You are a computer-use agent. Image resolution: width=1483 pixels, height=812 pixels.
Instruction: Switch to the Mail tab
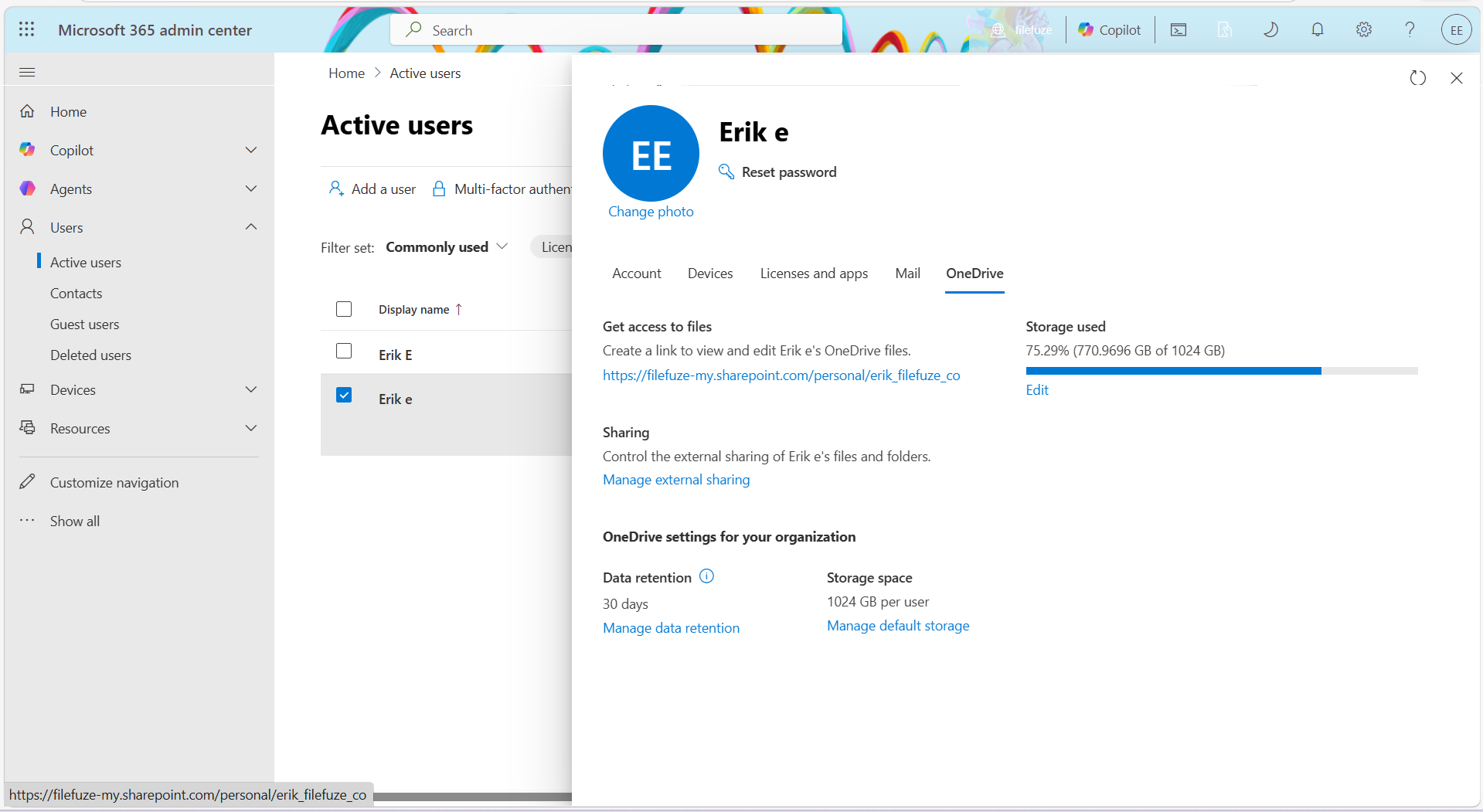[907, 273]
